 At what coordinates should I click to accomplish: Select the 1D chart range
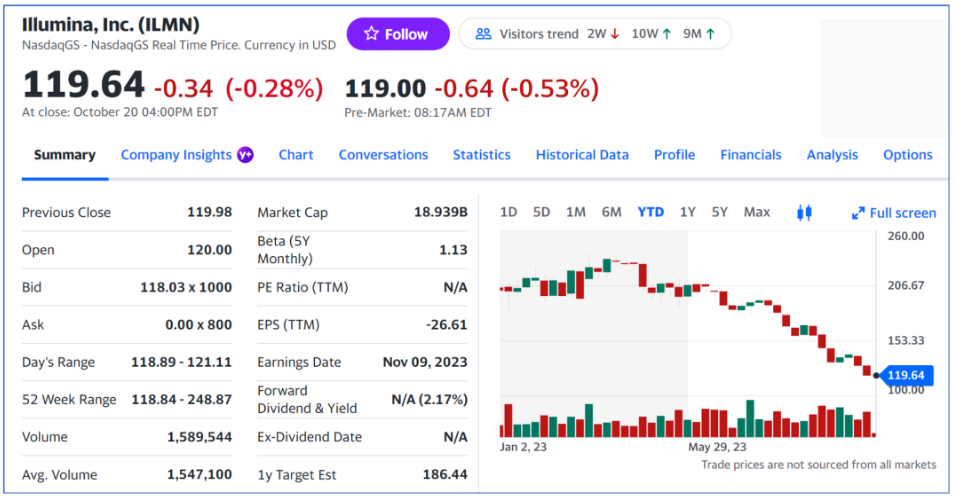(508, 212)
